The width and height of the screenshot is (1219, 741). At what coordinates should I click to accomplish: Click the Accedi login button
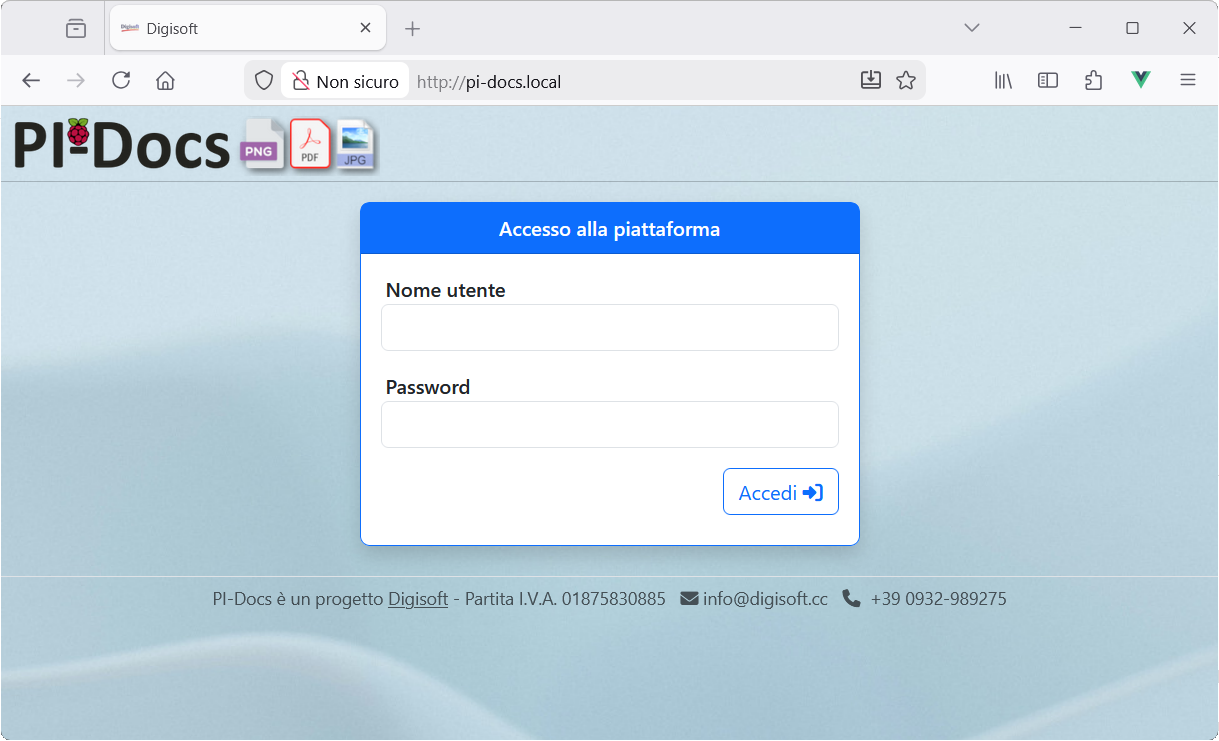[x=780, y=492]
